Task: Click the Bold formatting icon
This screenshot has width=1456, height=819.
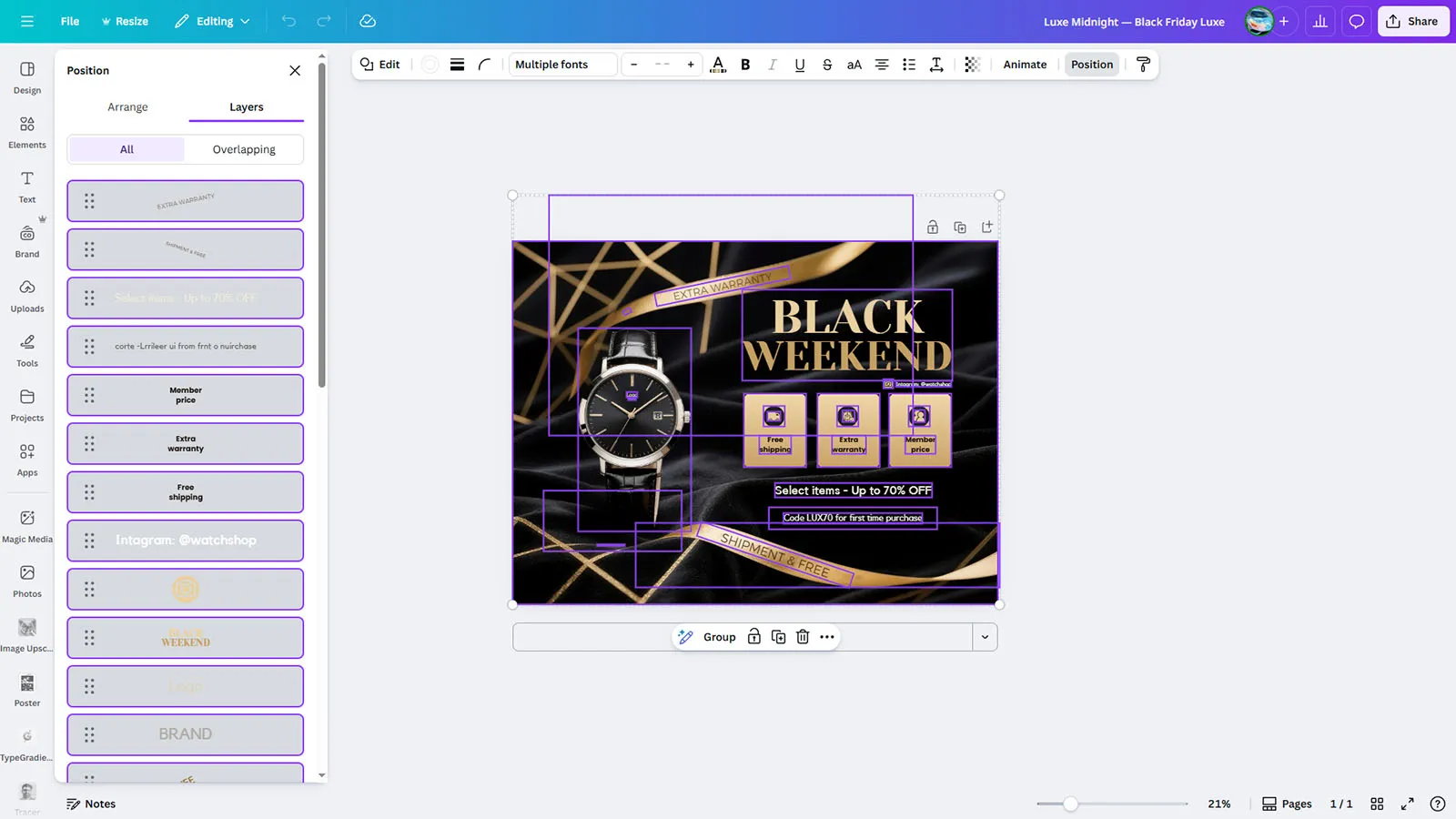Action: (x=745, y=65)
